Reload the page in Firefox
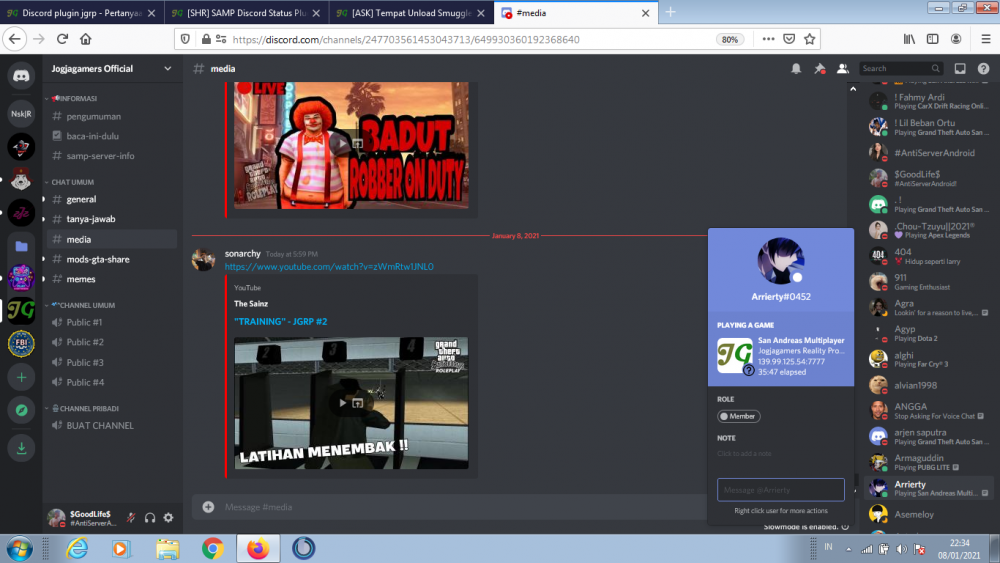 pos(62,39)
